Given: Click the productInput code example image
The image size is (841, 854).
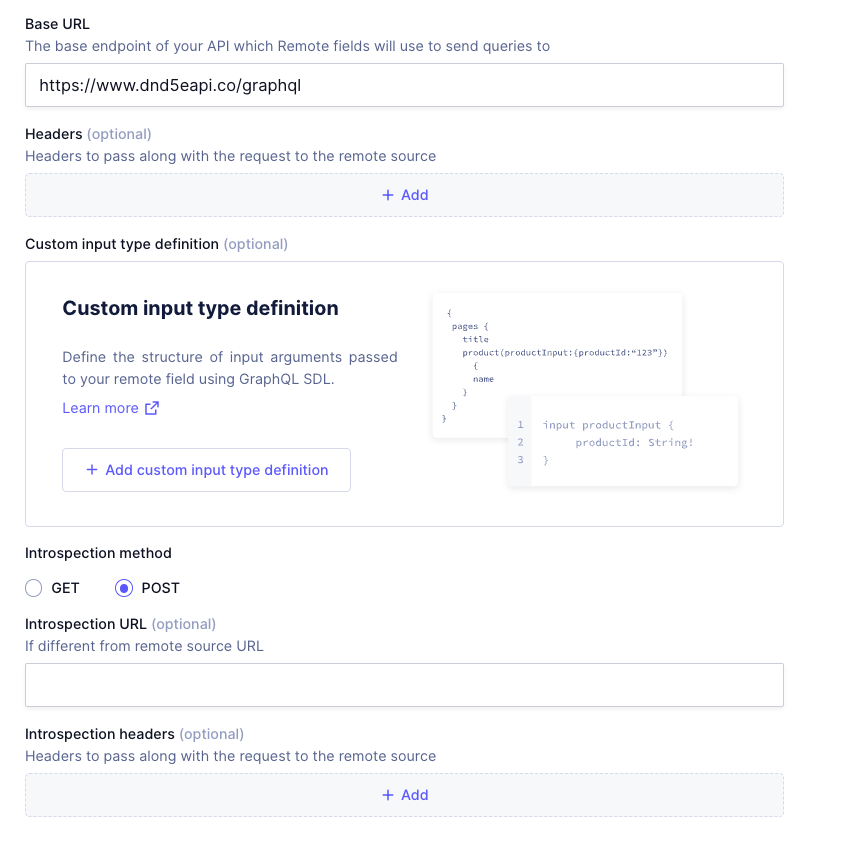Looking at the screenshot, I should (625, 441).
